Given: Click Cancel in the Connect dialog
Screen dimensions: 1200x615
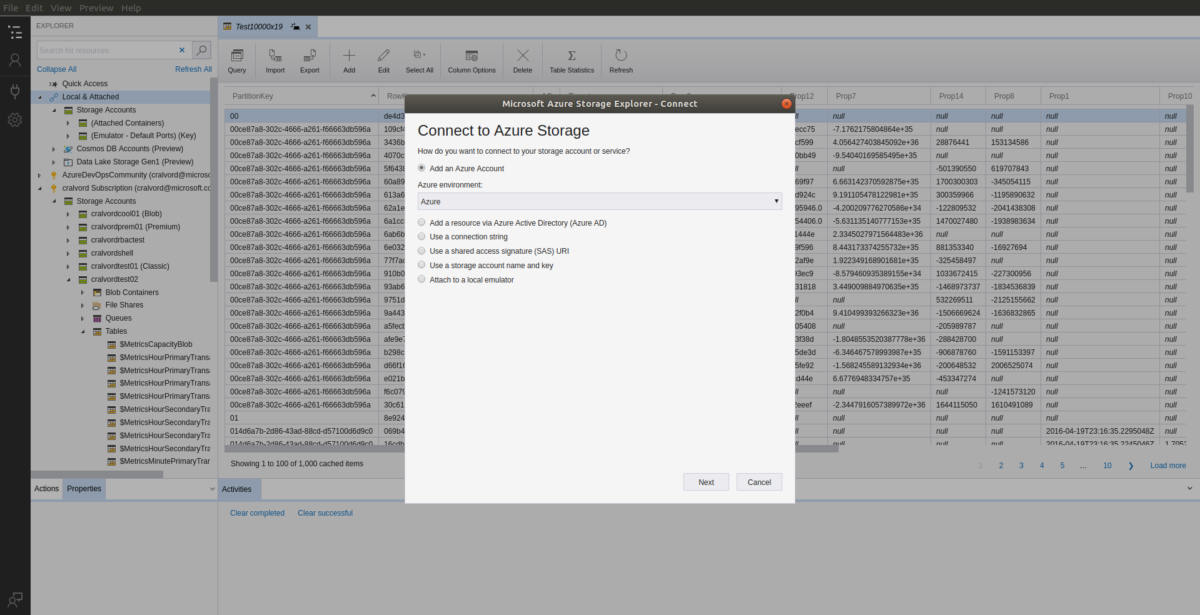Looking at the screenshot, I should 759,482.
